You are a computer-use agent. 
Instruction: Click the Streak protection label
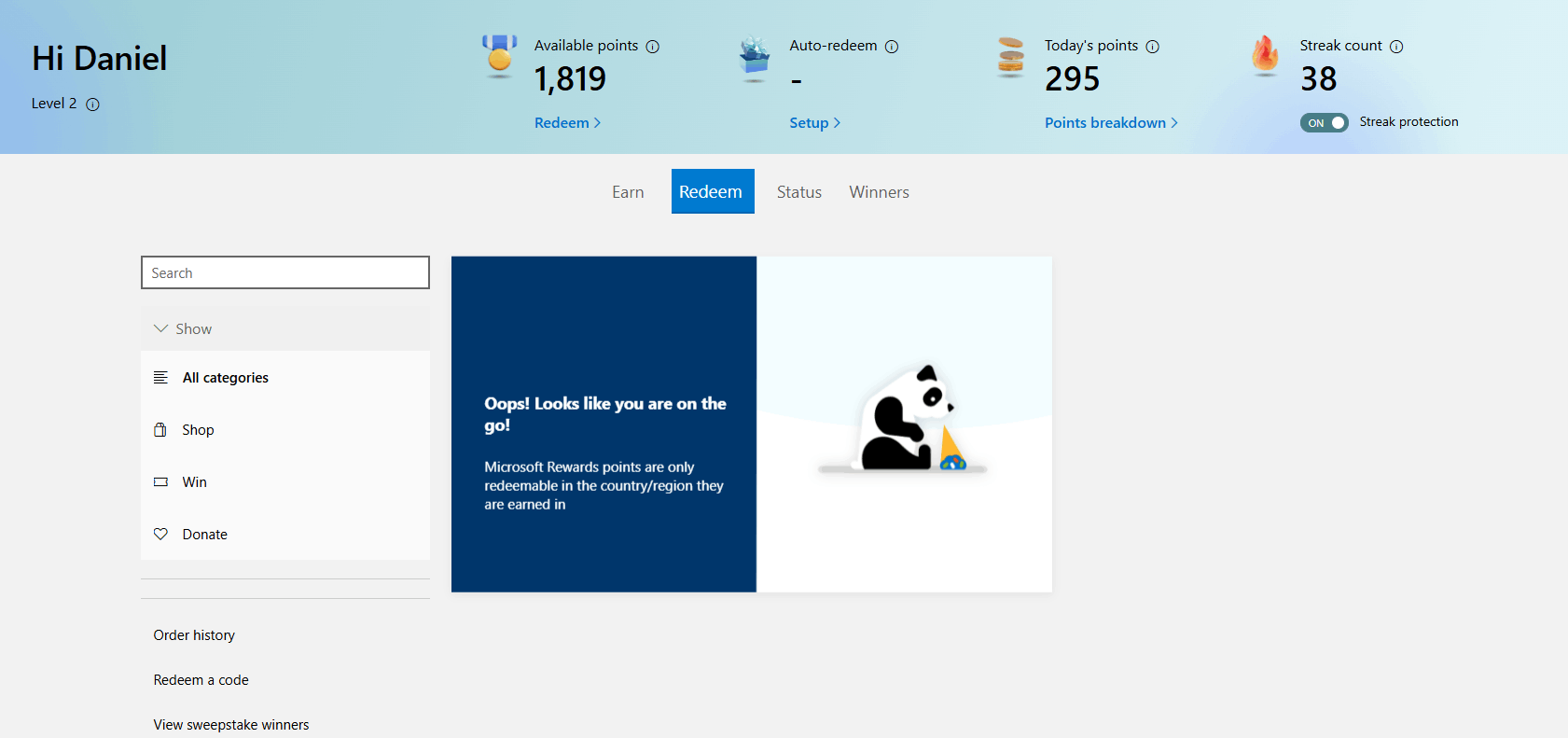pos(1408,121)
